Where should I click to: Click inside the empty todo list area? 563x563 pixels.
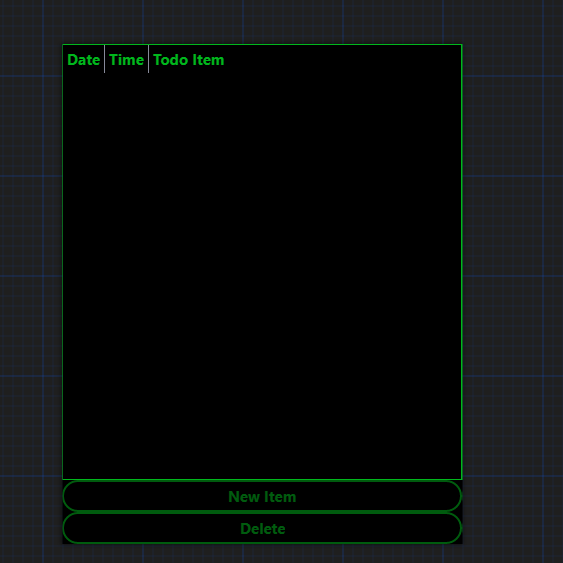click(262, 276)
